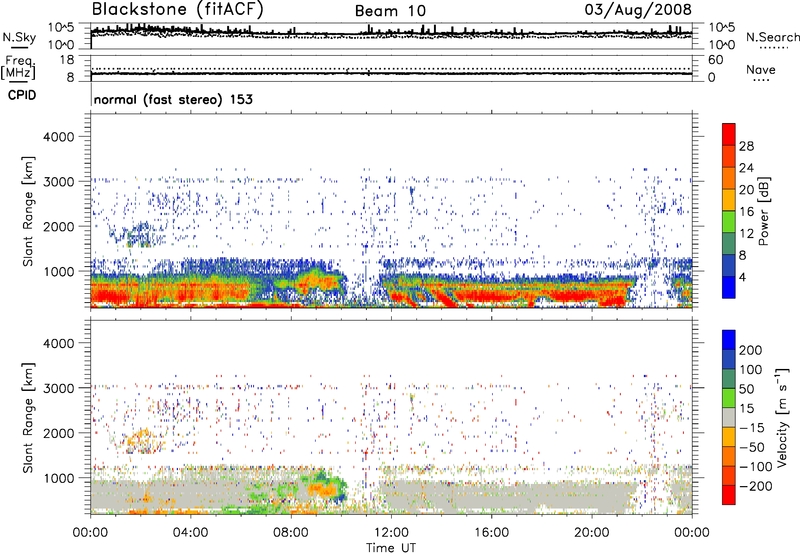Click the '16:00' time axis tick label
Viewport: 800px width, 554px height.
[491, 533]
